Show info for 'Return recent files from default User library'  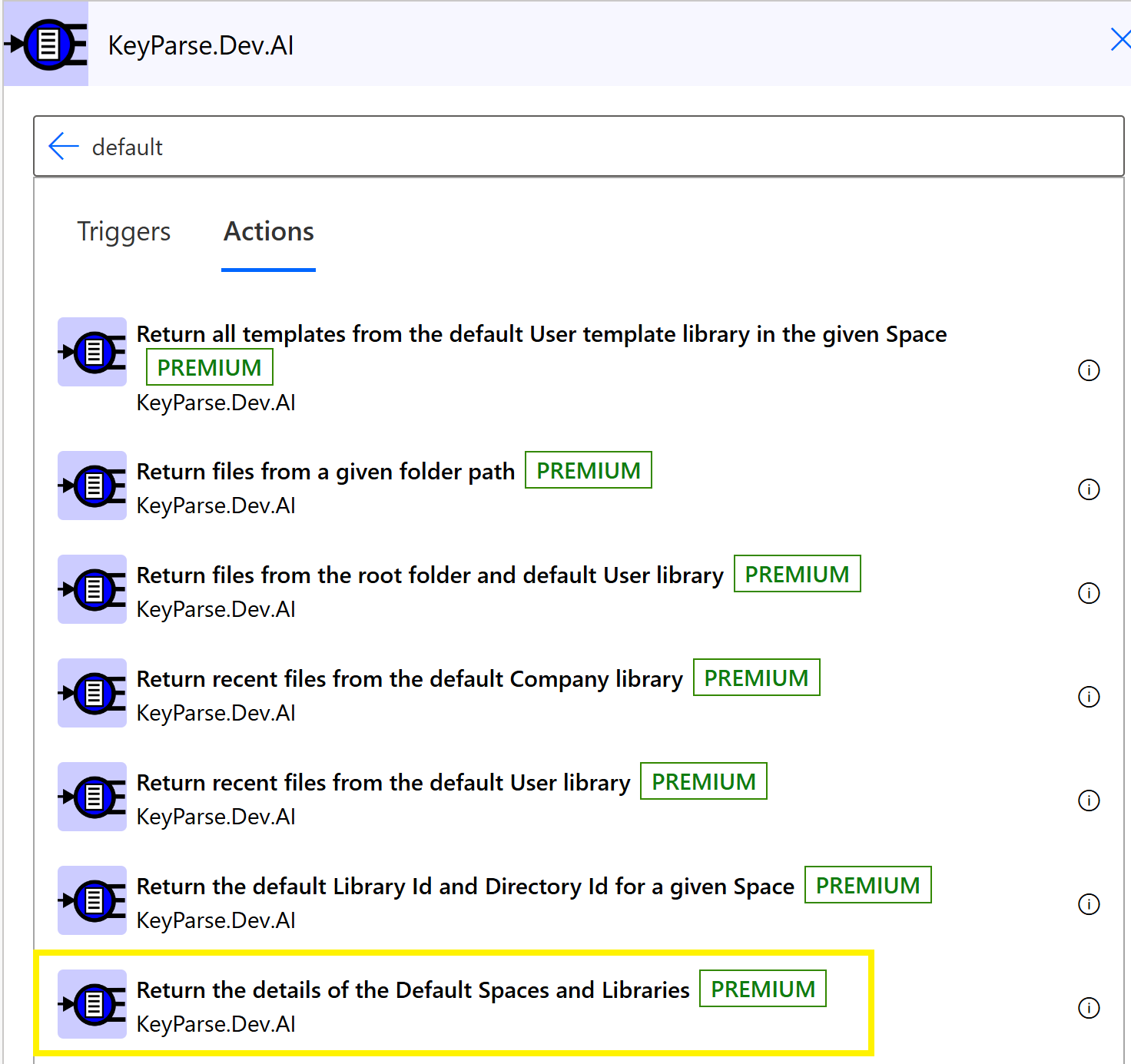pos(1089,800)
